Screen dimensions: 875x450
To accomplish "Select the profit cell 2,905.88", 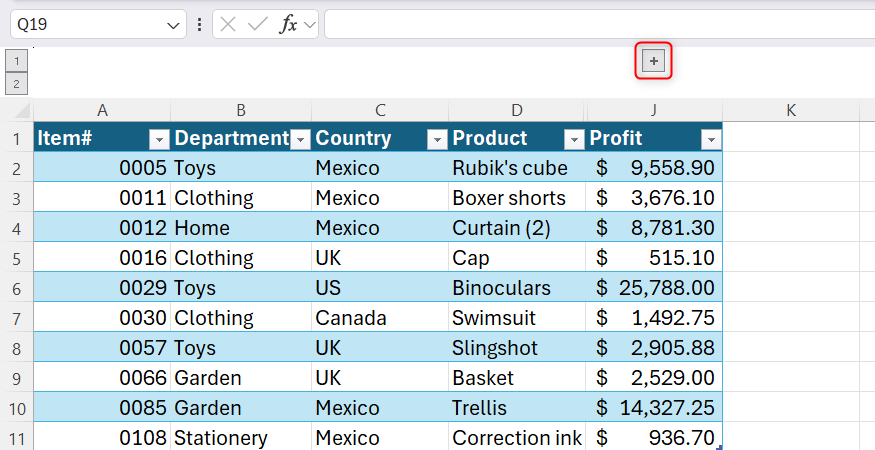I will (x=654, y=348).
